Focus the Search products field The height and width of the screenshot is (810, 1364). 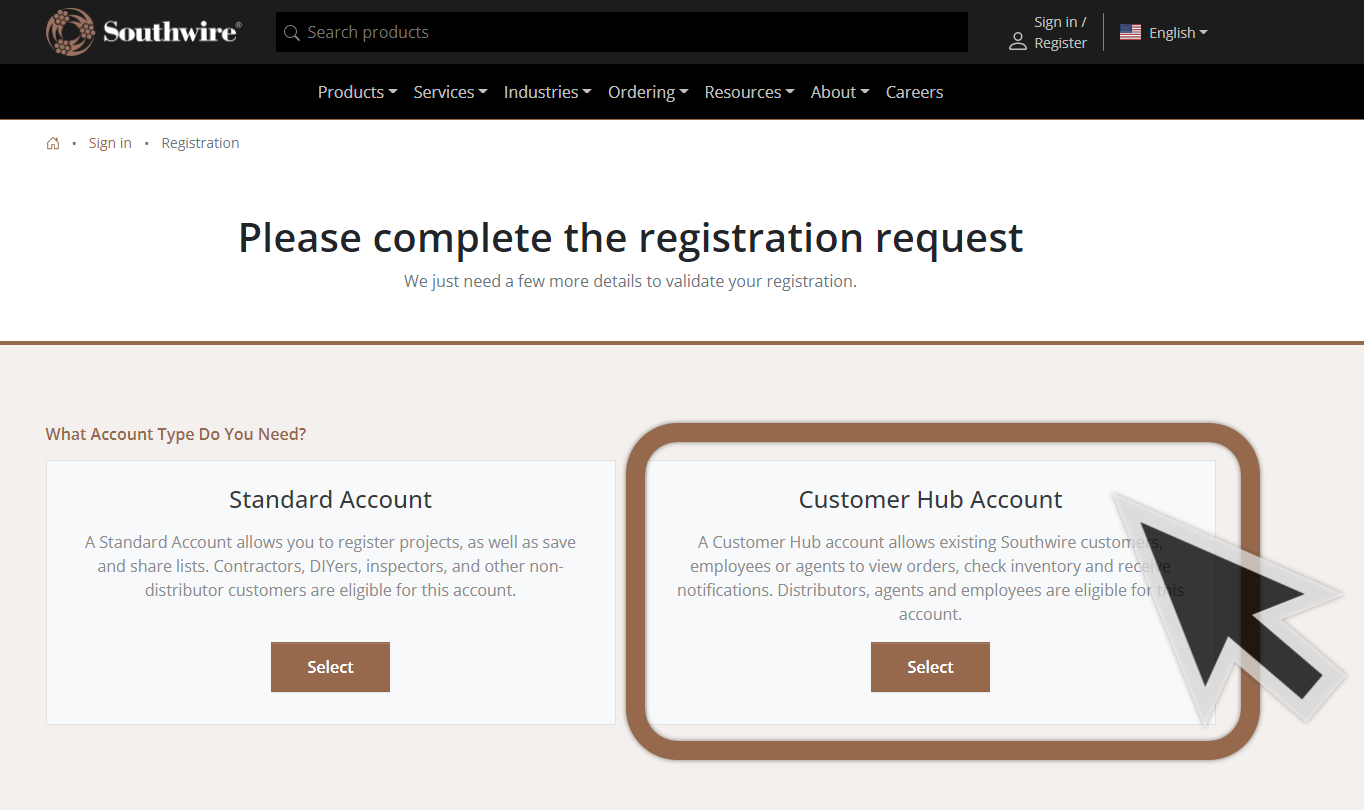point(622,32)
